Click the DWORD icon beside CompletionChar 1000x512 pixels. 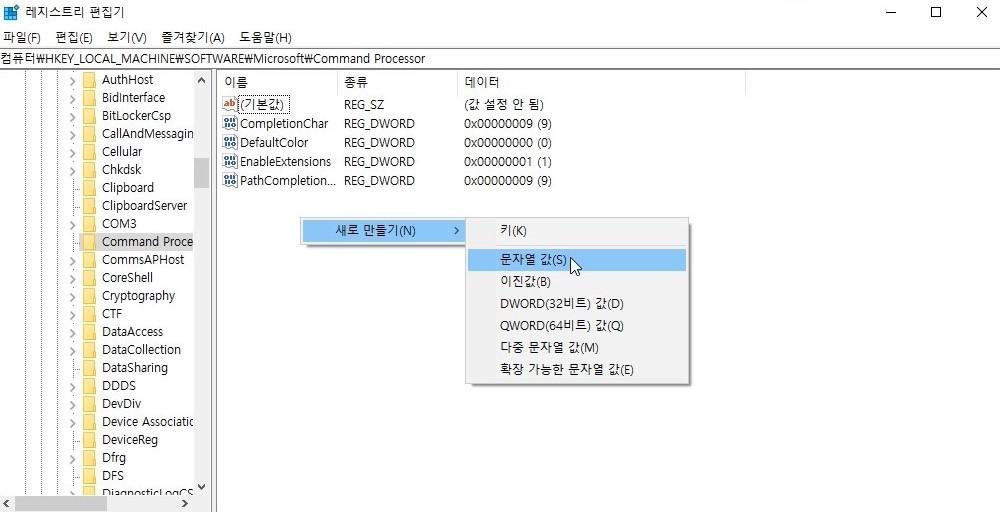(x=229, y=123)
